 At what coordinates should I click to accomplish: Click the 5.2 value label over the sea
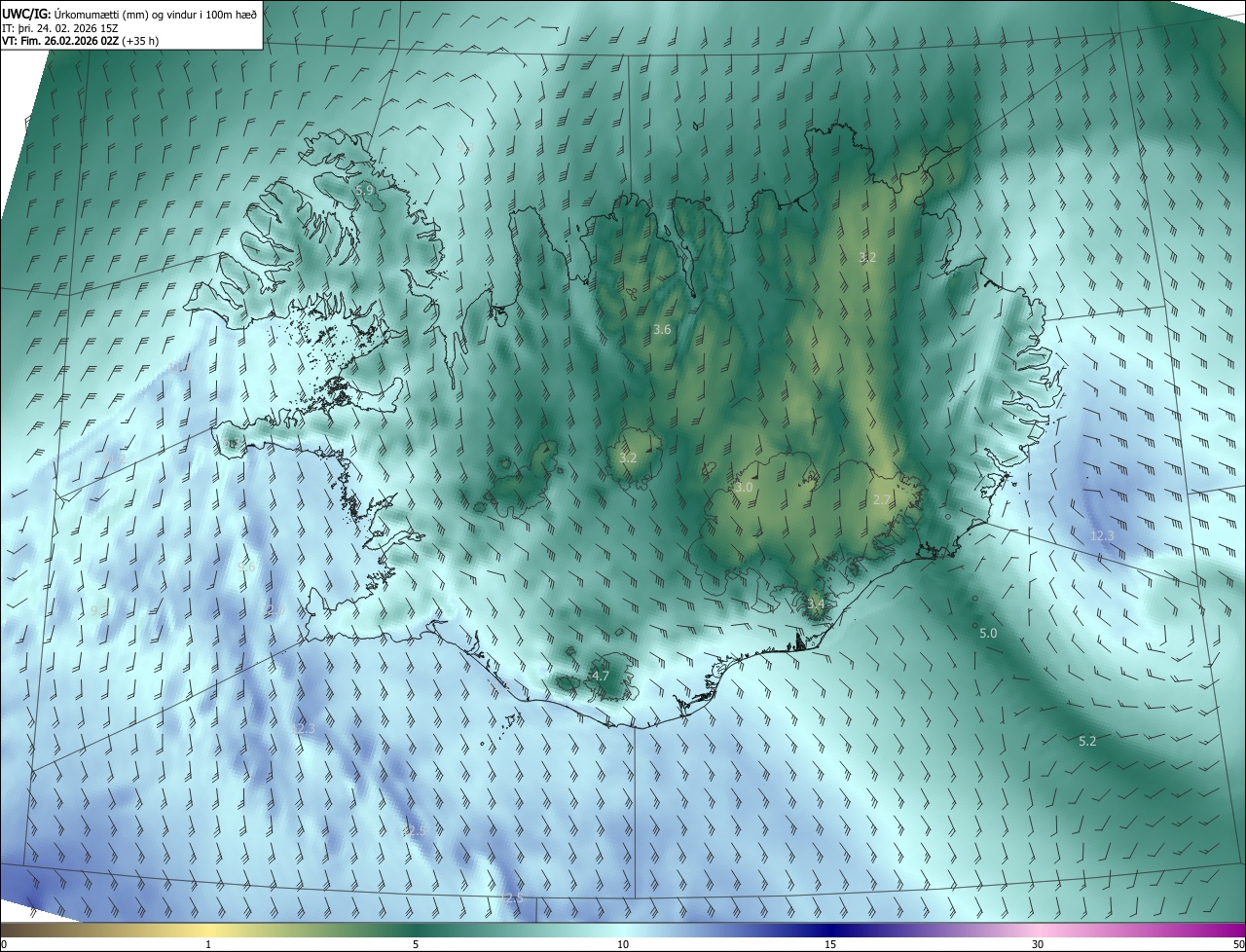1087,741
